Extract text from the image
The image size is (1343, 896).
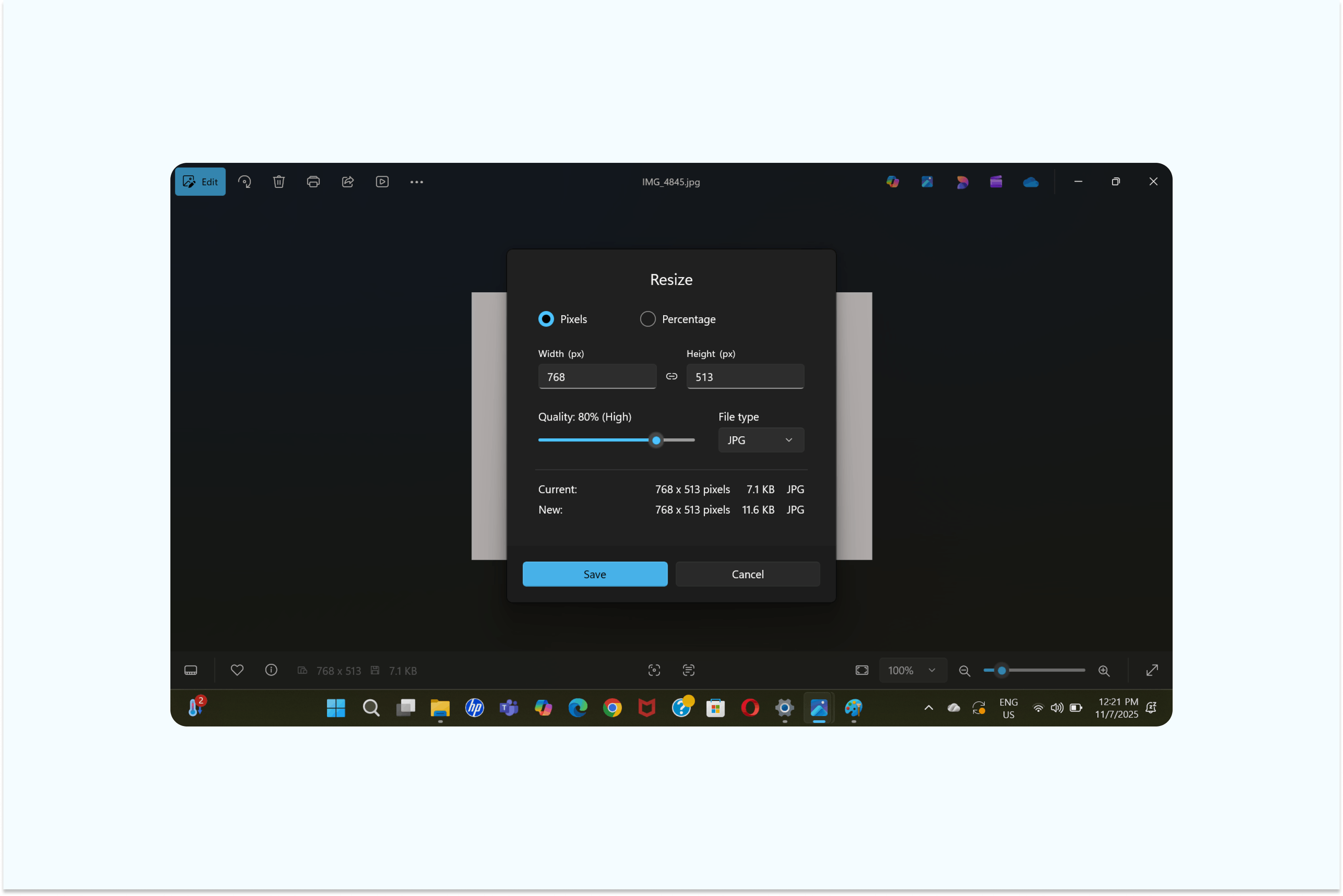click(x=689, y=670)
